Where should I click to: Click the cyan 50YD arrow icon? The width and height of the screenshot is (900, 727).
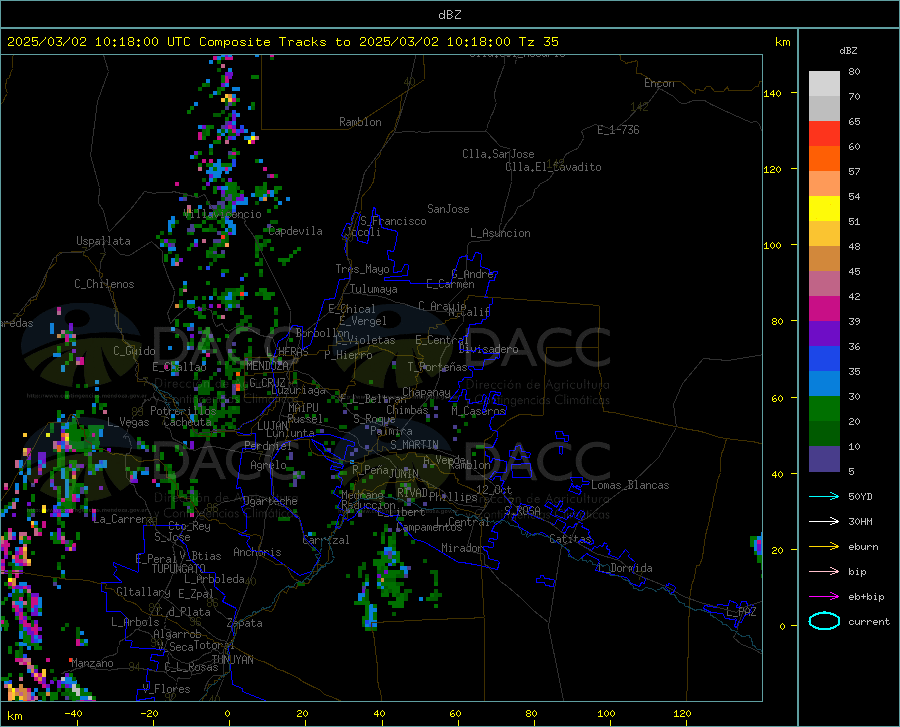coord(824,496)
